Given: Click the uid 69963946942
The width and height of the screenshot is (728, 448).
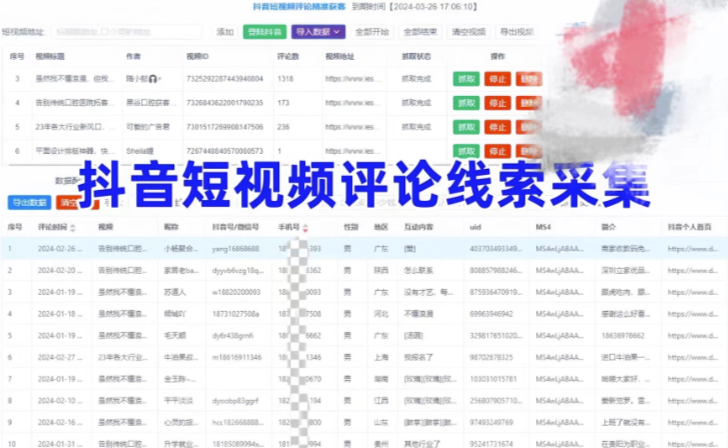Looking at the screenshot, I should tap(491, 314).
